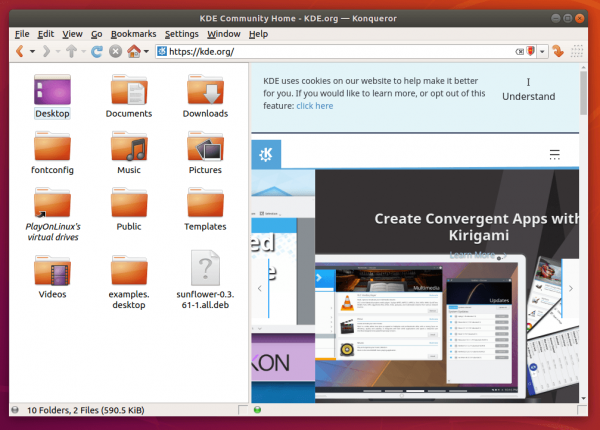Open the View menu
Screen dimensions: 600x430
pyautogui.click(x=72, y=34)
